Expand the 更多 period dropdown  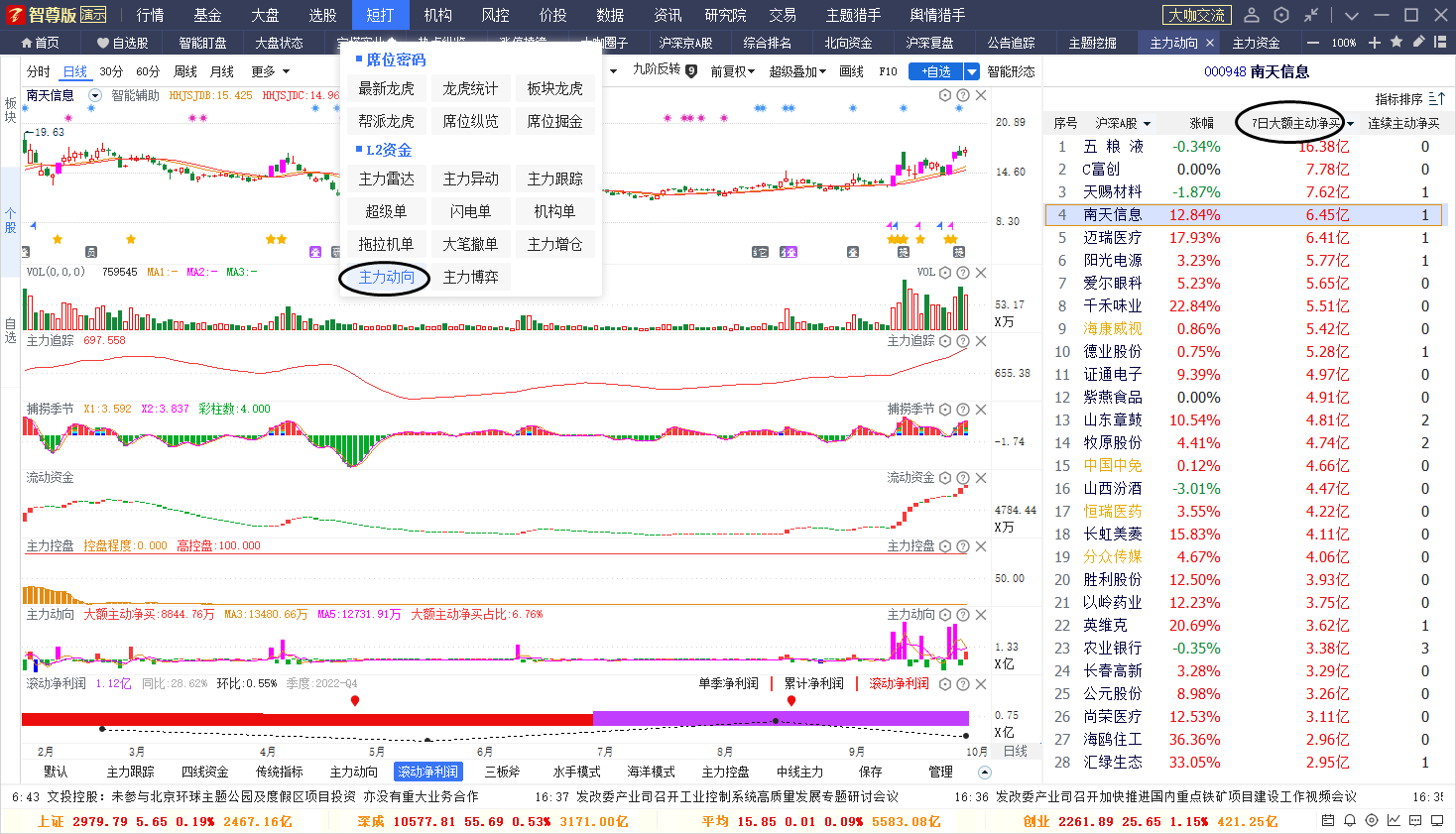[271, 71]
